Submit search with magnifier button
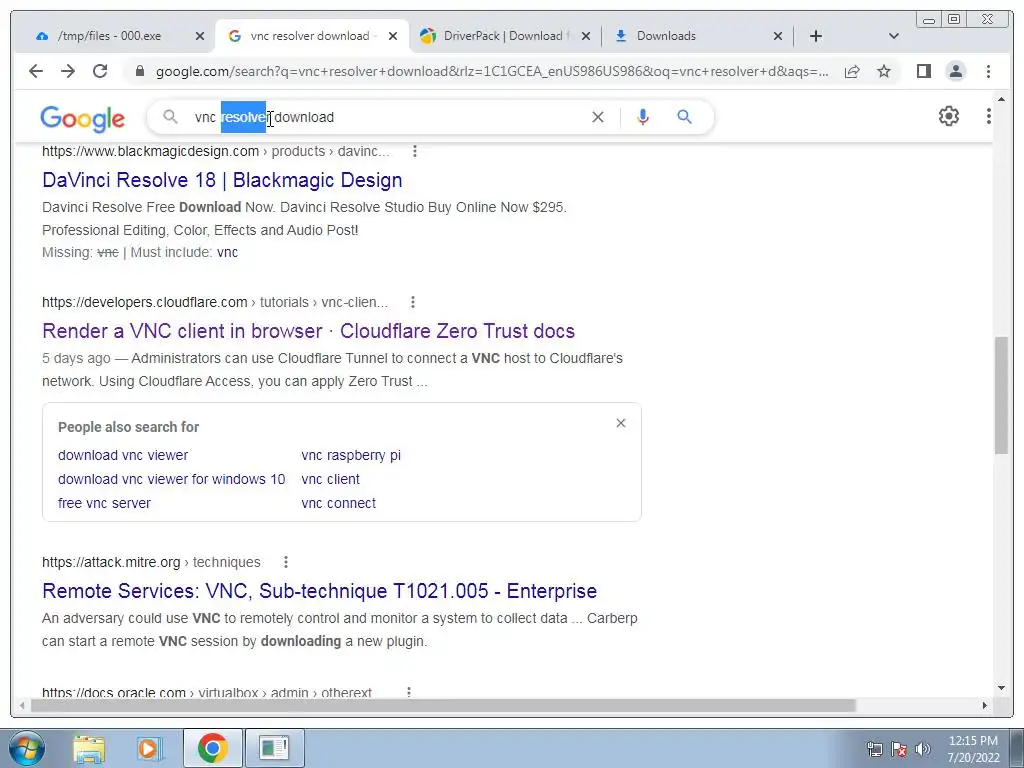Screen dimensions: 1024x768 tap(684, 117)
